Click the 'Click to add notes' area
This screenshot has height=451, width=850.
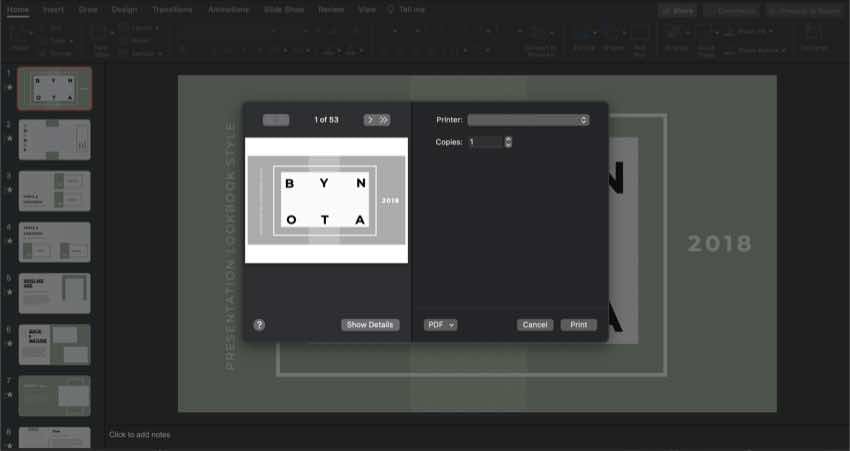pyautogui.click(x=140, y=435)
